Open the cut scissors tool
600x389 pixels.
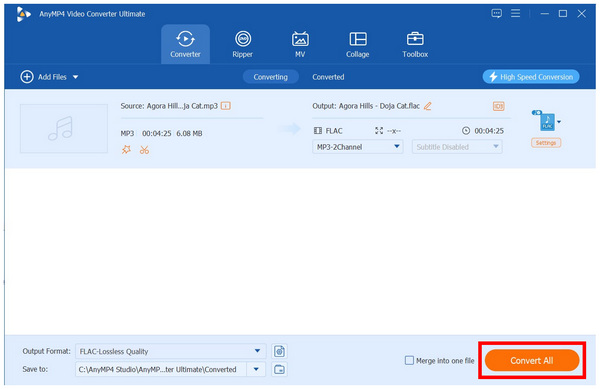click(x=144, y=150)
